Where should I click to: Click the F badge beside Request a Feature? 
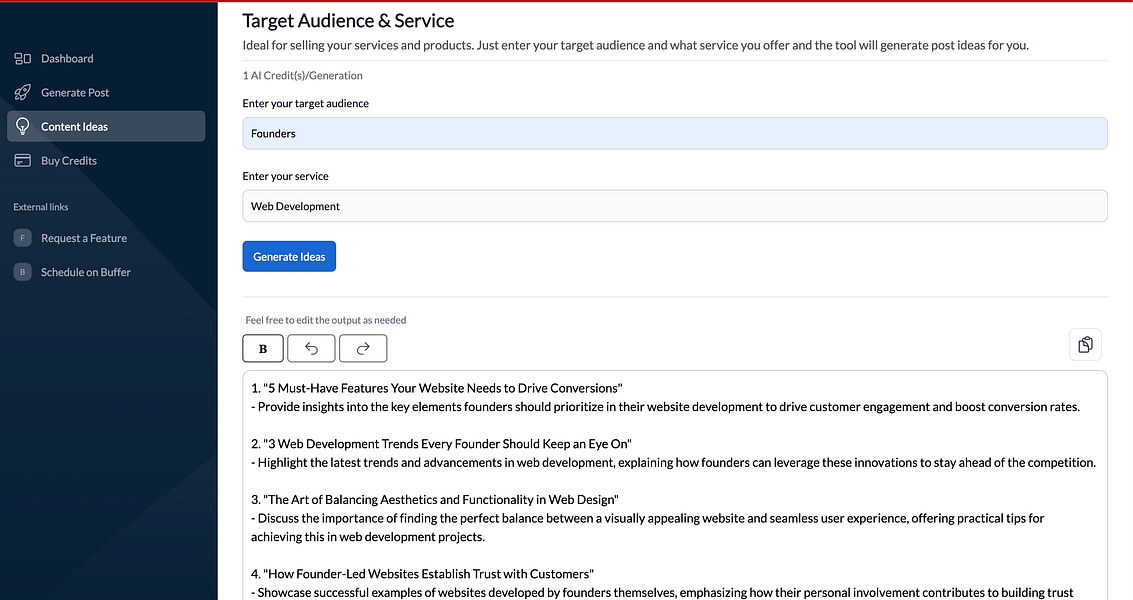22,239
